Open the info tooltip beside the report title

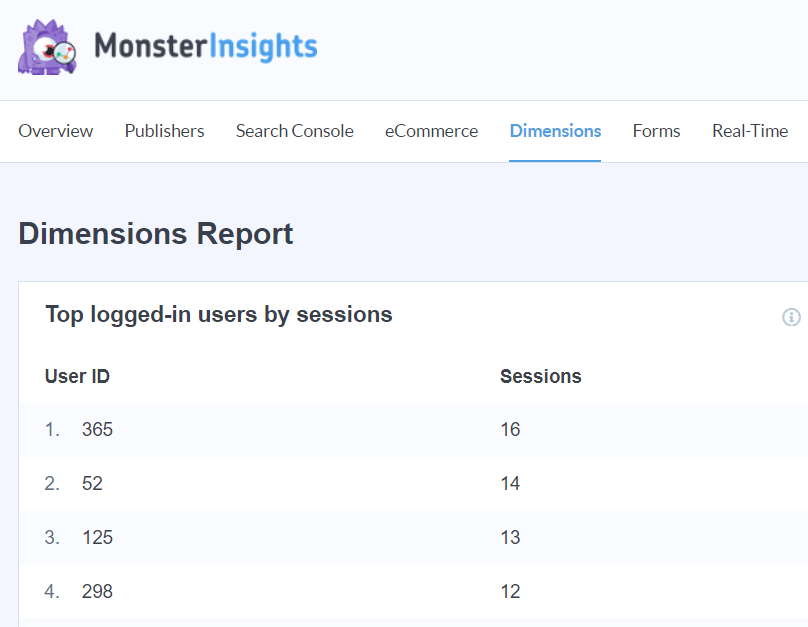(792, 317)
